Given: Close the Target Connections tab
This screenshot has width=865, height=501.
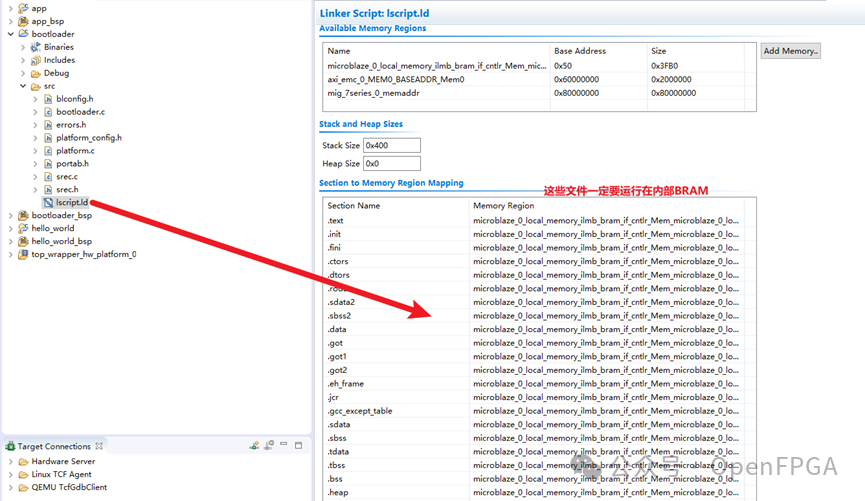Looking at the screenshot, I should click(99, 446).
